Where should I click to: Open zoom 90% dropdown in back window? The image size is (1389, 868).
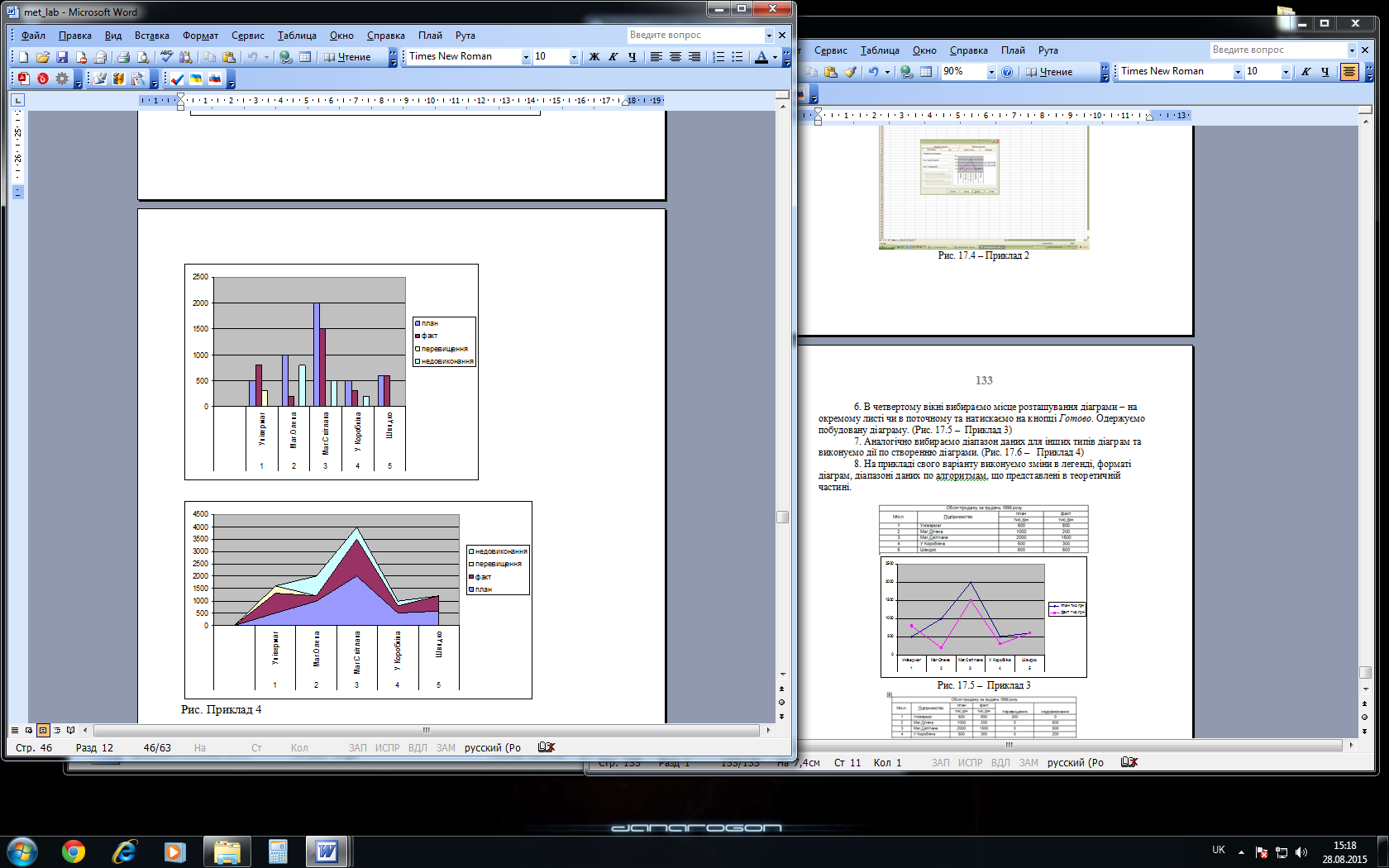click(991, 72)
